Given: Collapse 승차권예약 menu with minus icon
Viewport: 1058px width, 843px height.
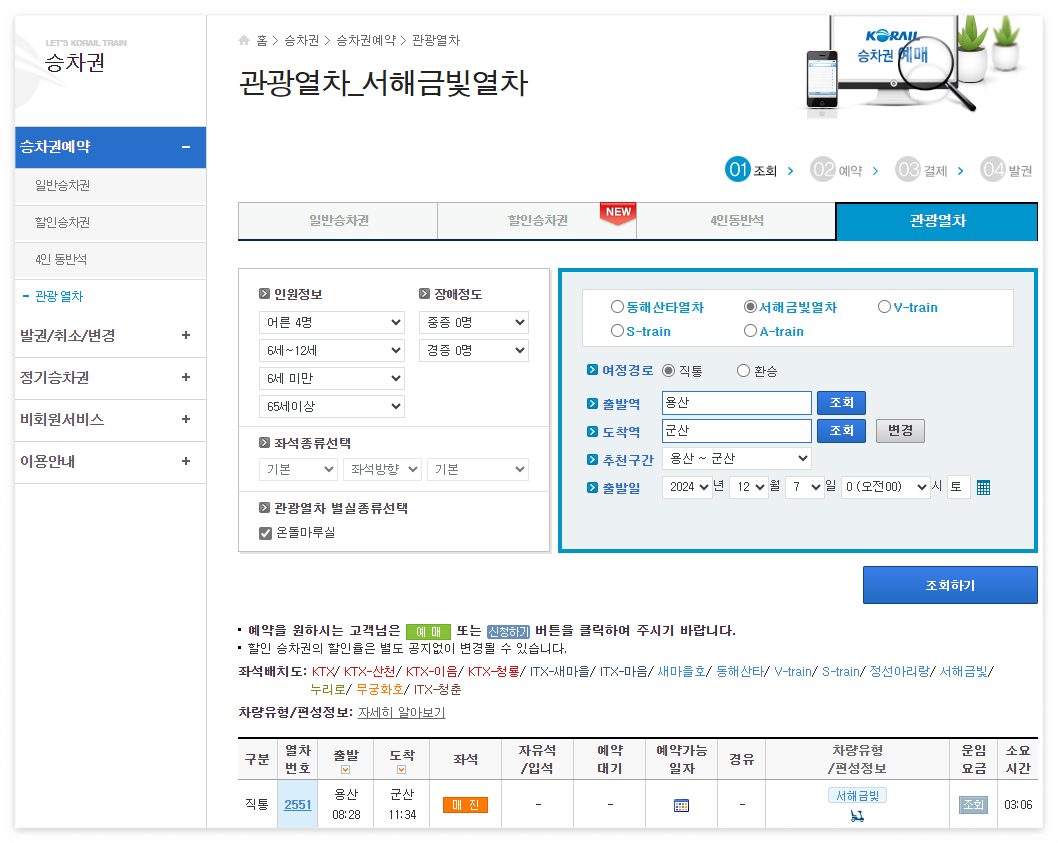Looking at the screenshot, I should click(186, 146).
